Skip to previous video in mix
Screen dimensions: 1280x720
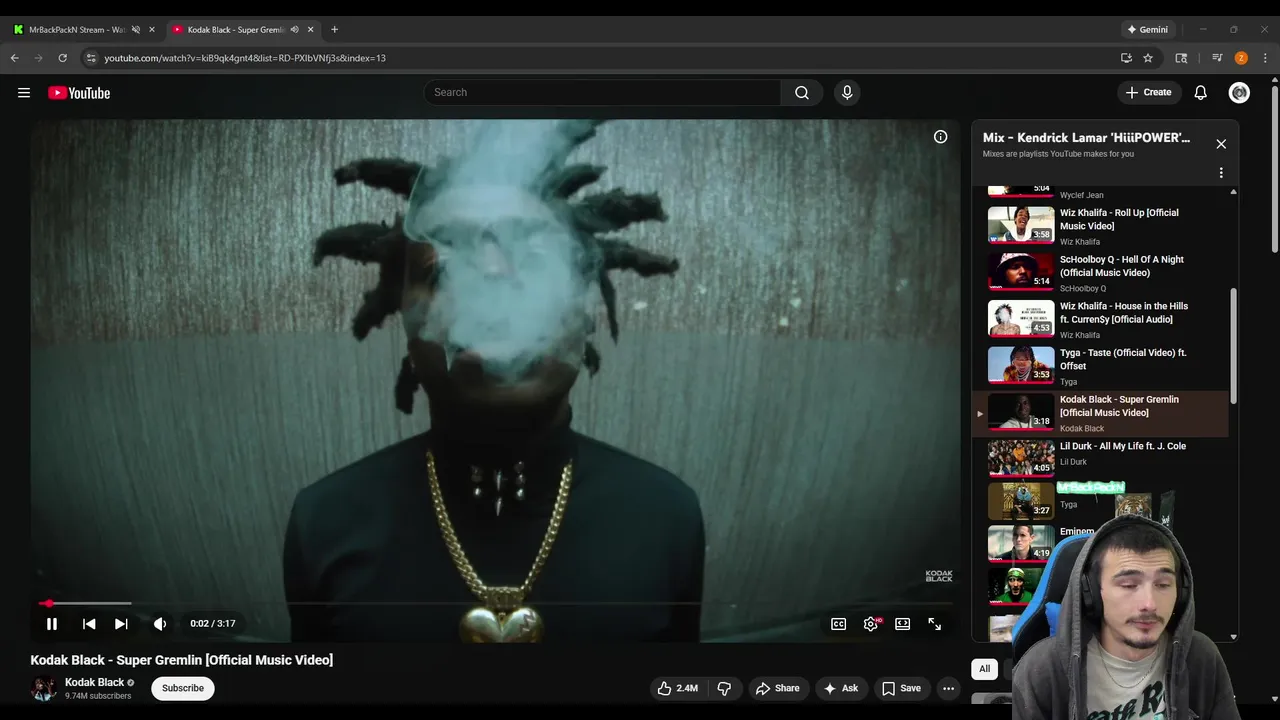[89, 624]
